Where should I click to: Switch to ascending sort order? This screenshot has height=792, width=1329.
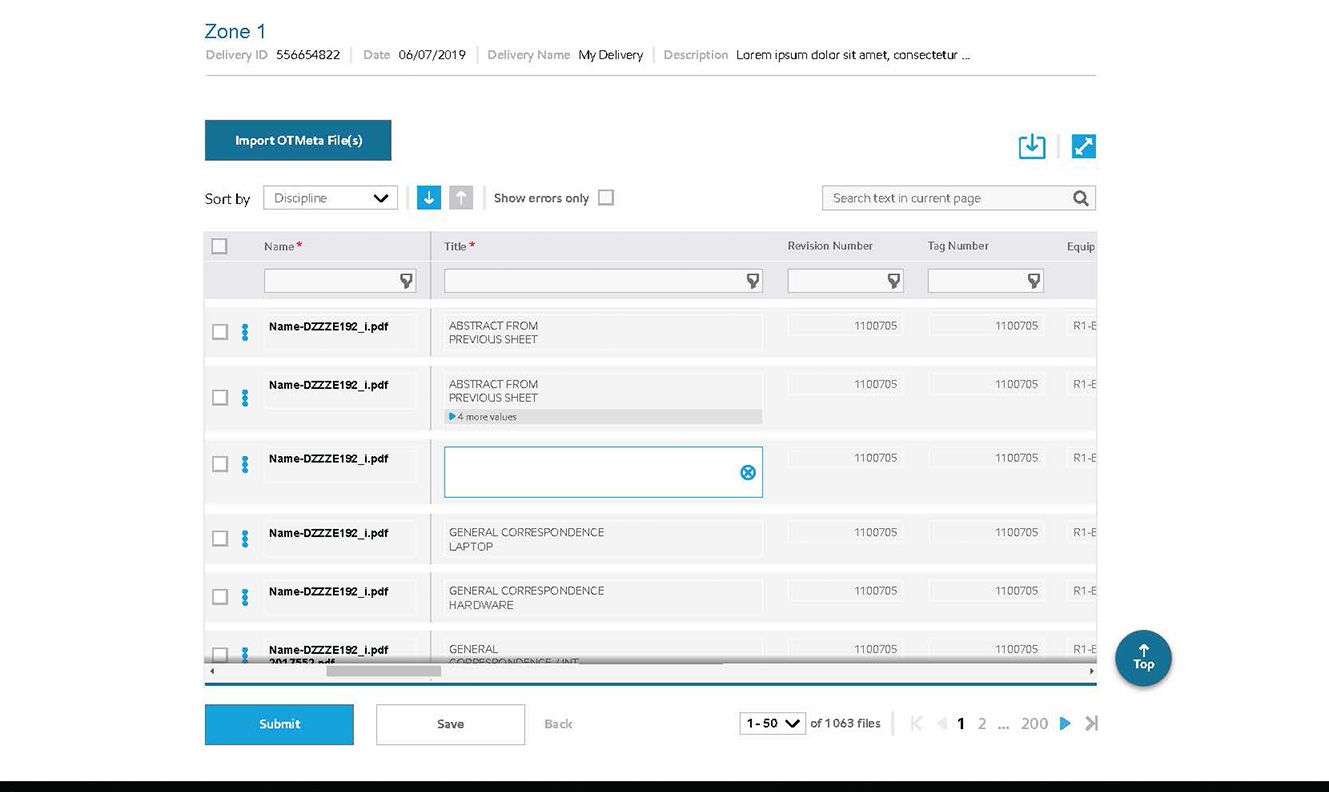pyautogui.click(x=460, y=197)
